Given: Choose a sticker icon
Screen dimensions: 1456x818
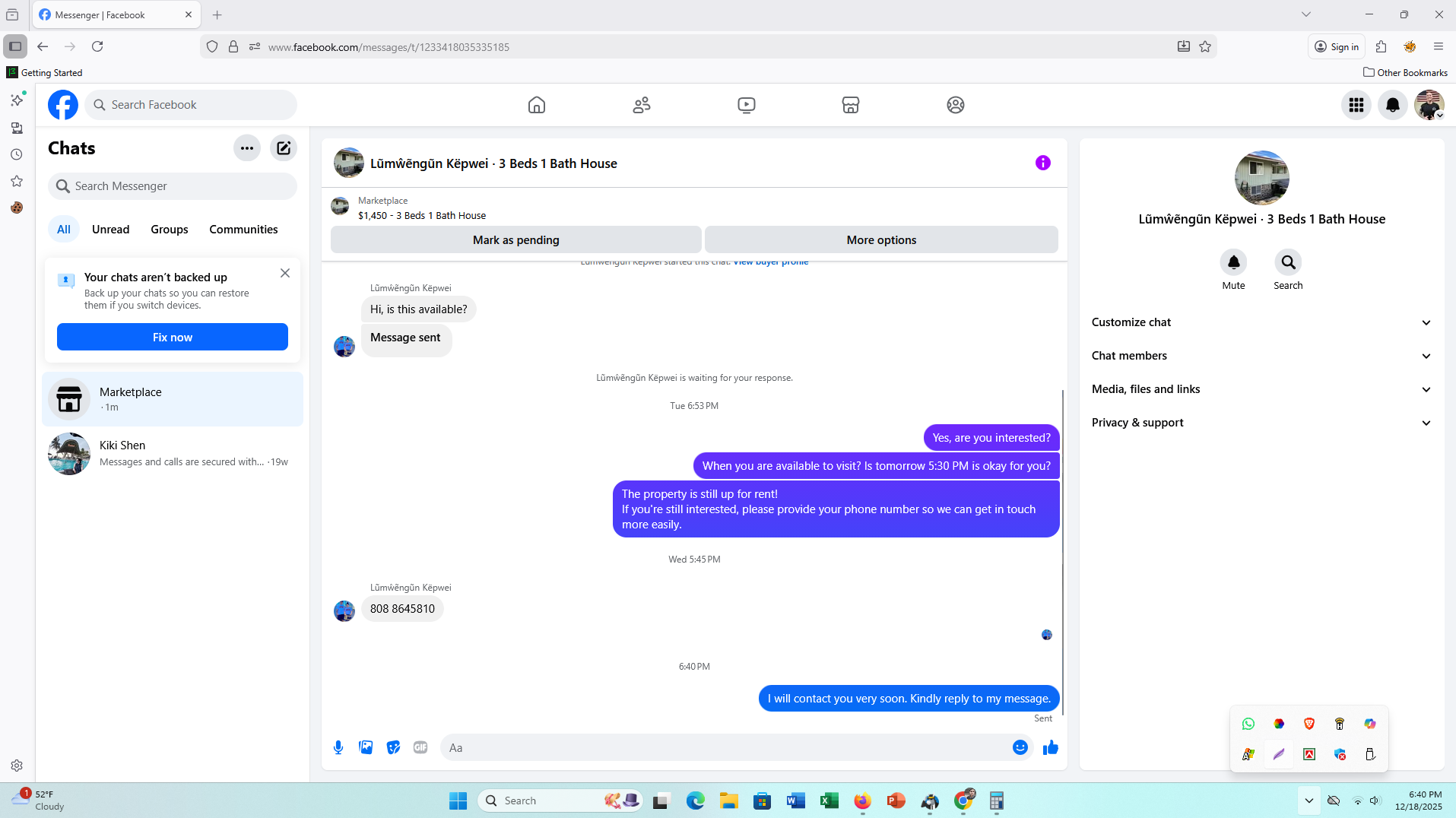Looking at the screenshot, I should tap(393, 747).
